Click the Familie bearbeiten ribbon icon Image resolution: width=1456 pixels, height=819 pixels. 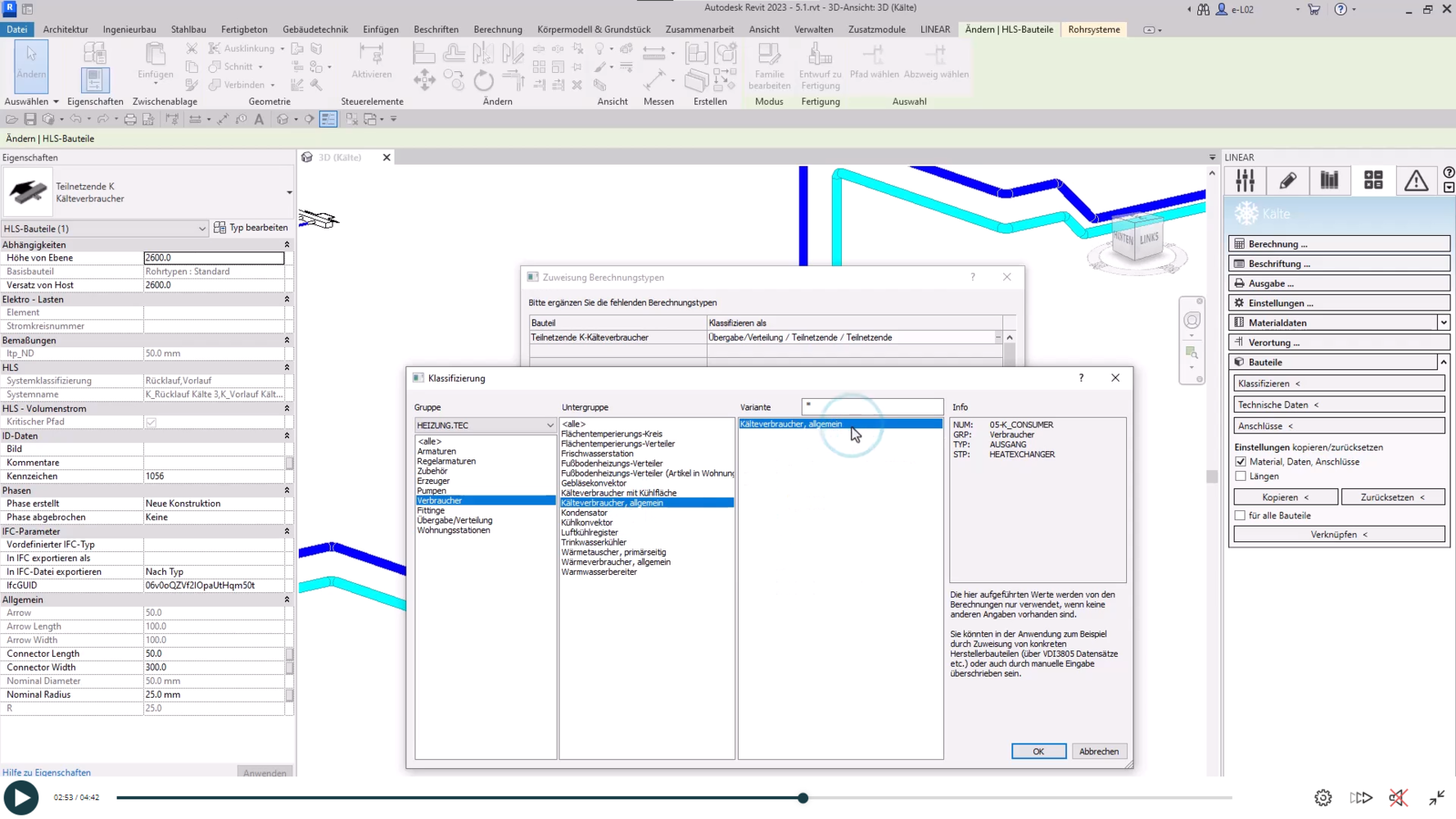click(x=769, y=66)
